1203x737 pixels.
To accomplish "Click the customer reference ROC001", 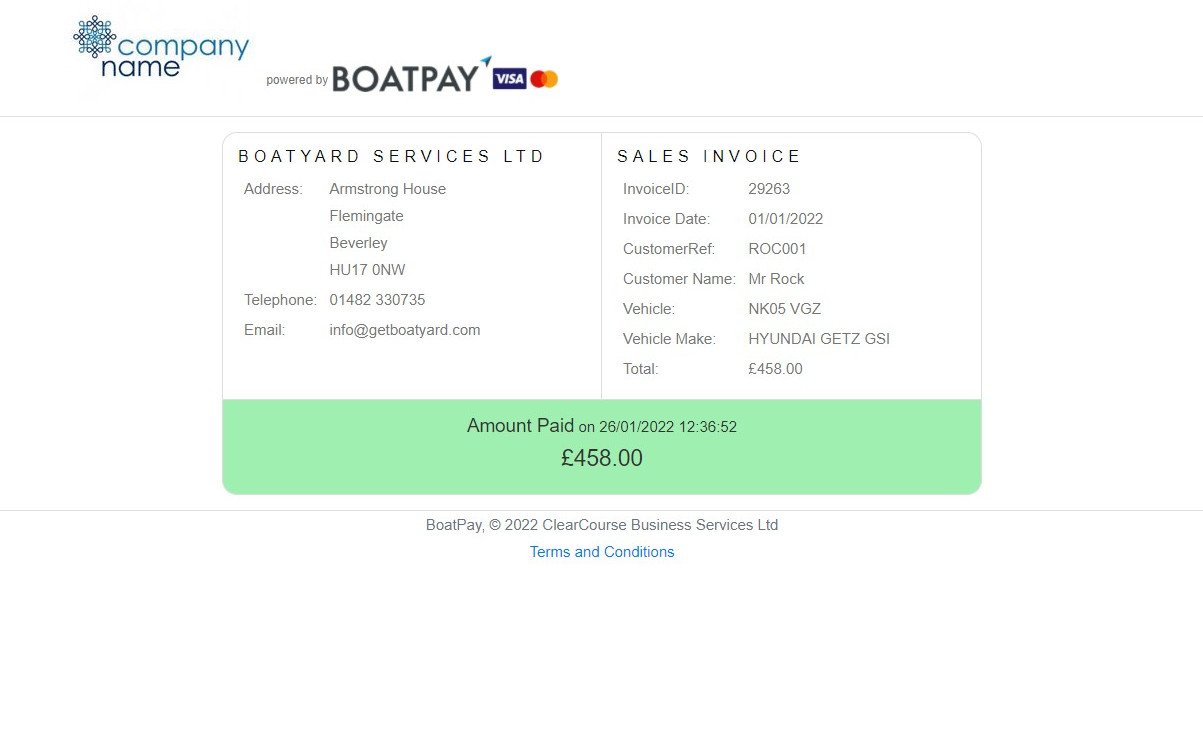I will tap(777, 249).
